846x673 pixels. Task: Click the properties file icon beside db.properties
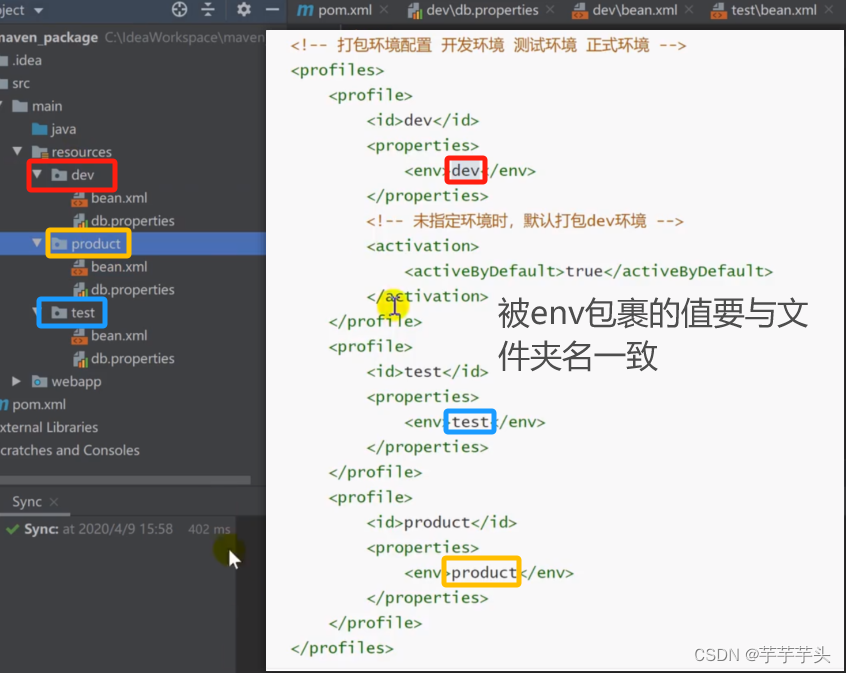[78, 221]
